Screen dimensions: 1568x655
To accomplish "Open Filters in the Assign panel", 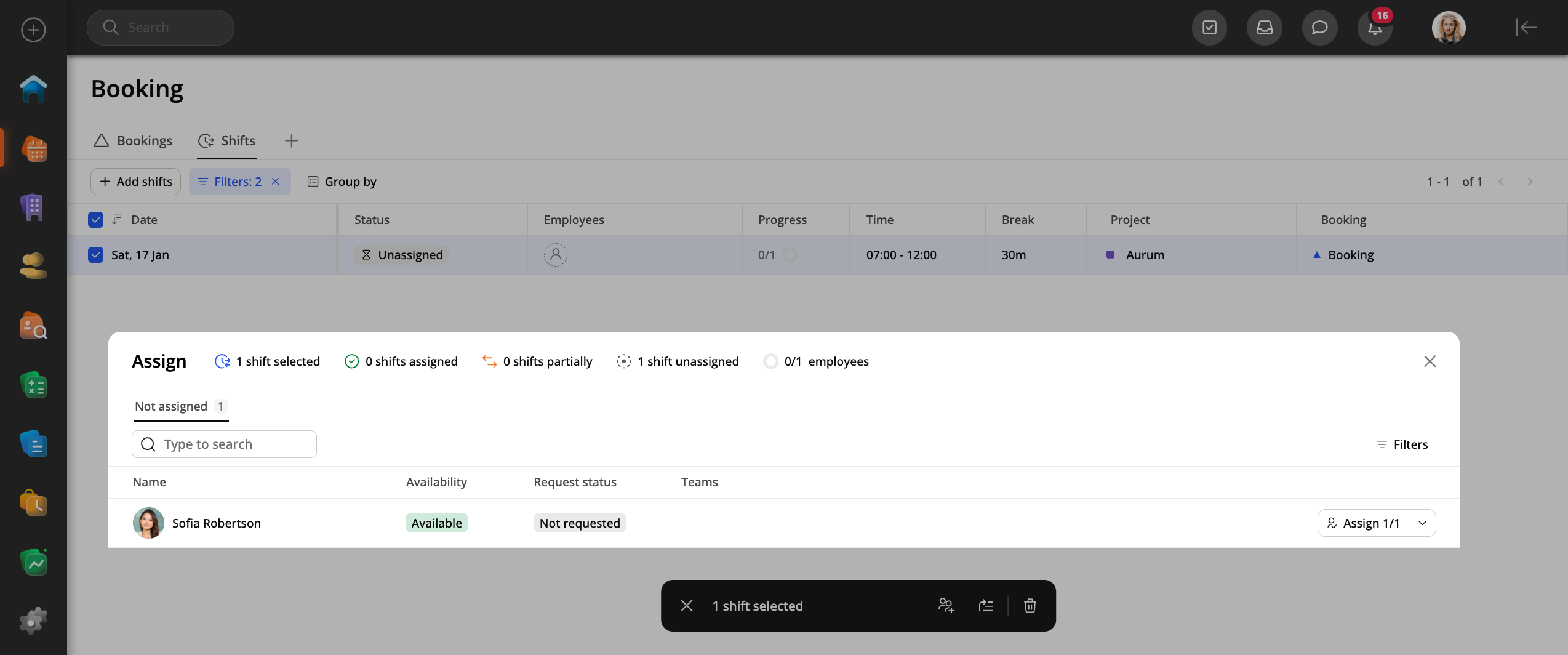I will coord(1402,444).
